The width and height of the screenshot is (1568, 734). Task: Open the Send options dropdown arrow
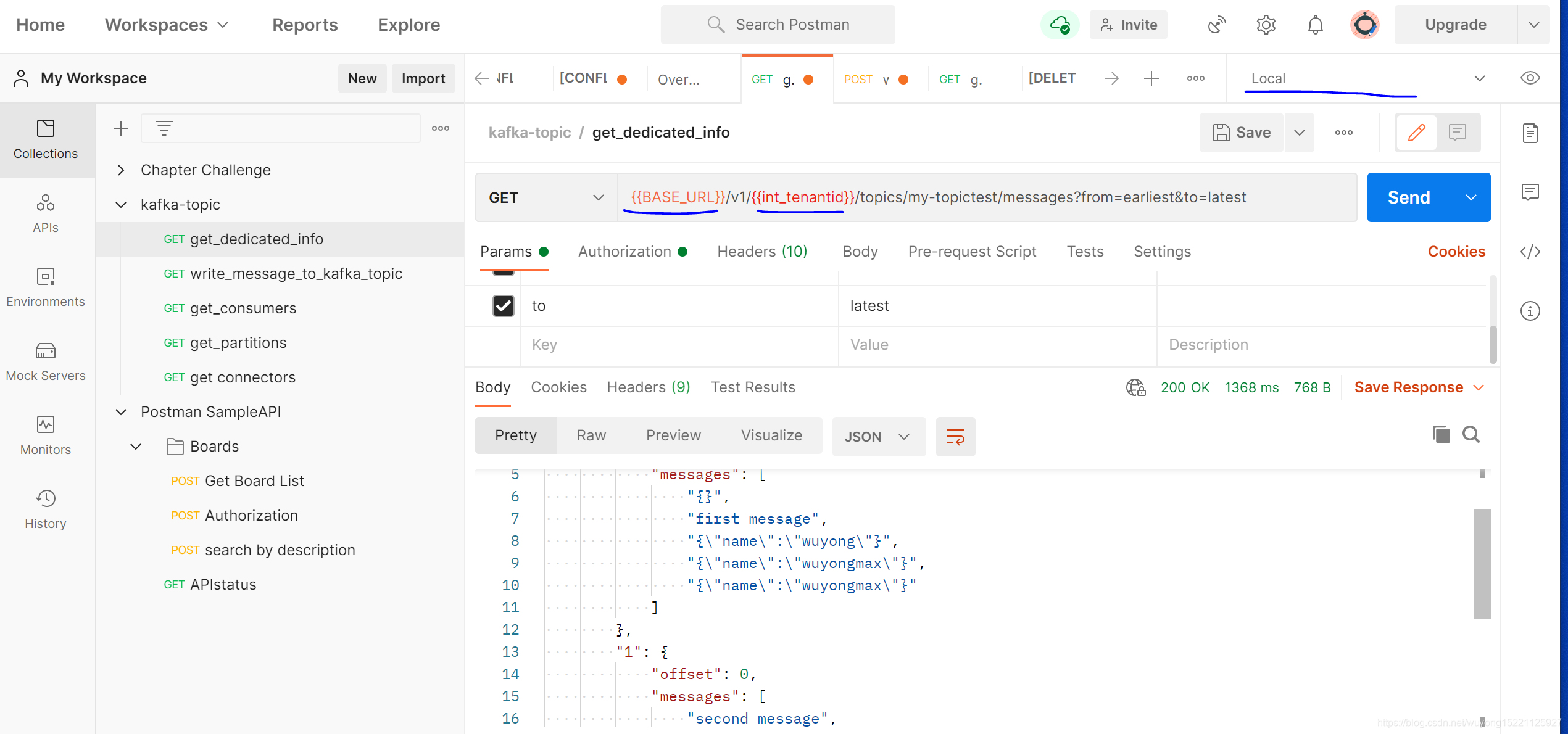pyautogui.click(x=1471, y=197)
